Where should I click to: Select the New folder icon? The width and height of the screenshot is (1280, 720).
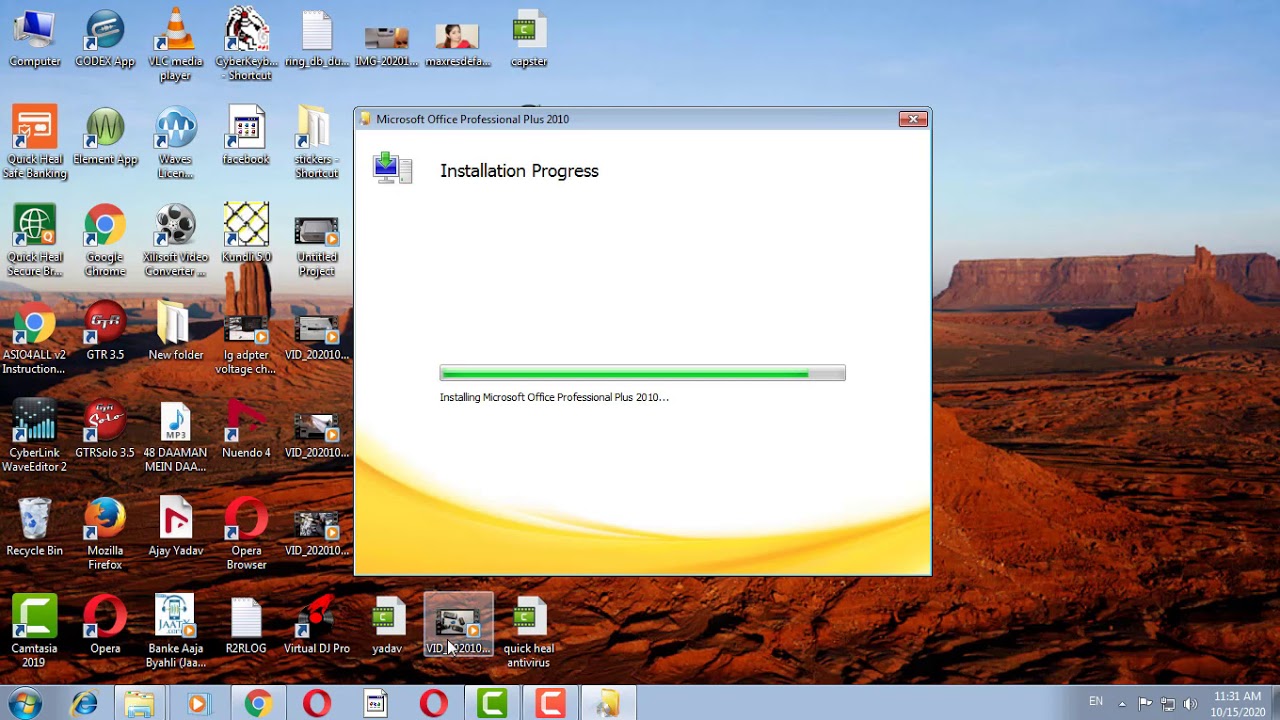(175, 332)
